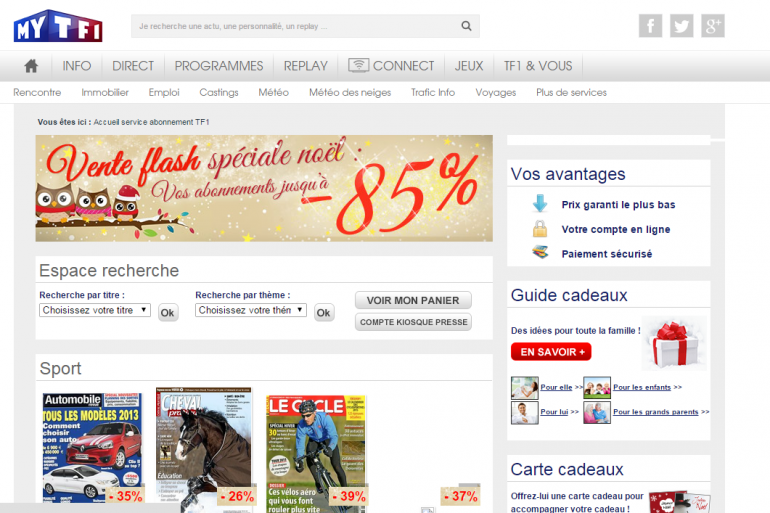The image size is (770, 513).
Task: Click the Connect wifi screen icon
Action: pos(358,65)
